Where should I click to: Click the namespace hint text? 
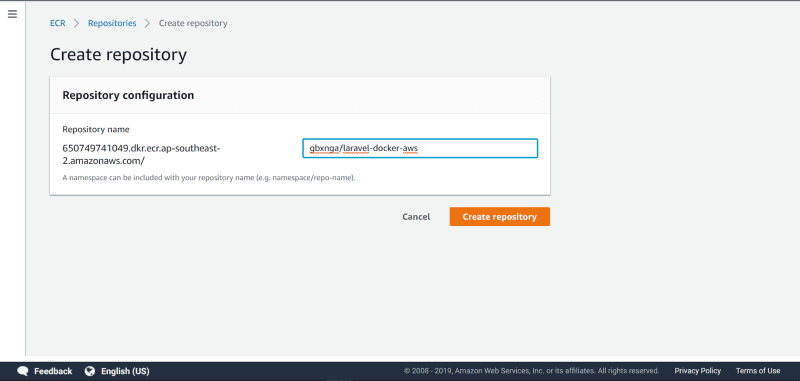pos(209,178)
